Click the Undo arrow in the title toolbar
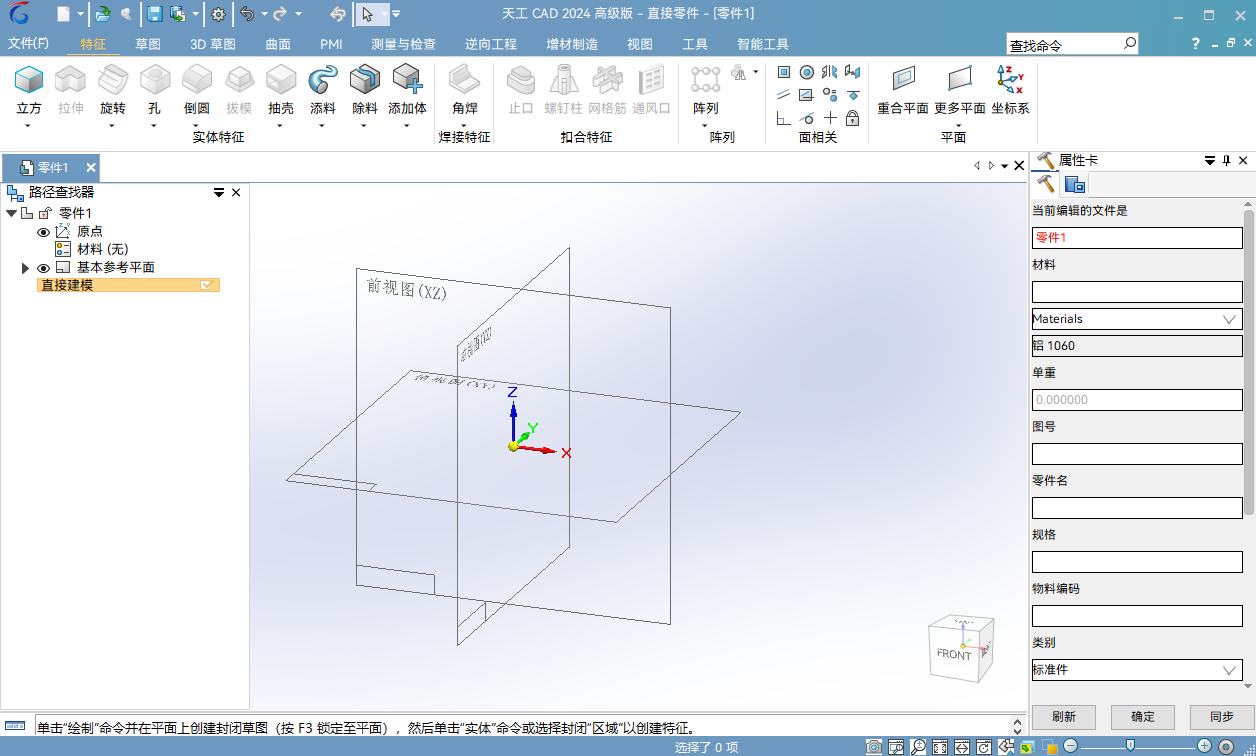Image resolution: width=1256 pixels, height=756 pixels. 247,14
